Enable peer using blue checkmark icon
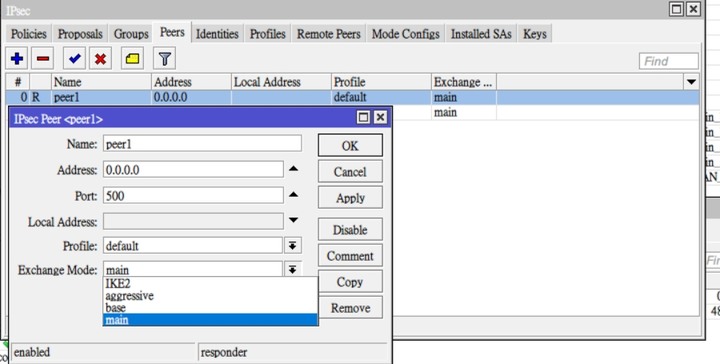Image resolution: width=720 pixels, height=364 pixels. coord(74,58)
